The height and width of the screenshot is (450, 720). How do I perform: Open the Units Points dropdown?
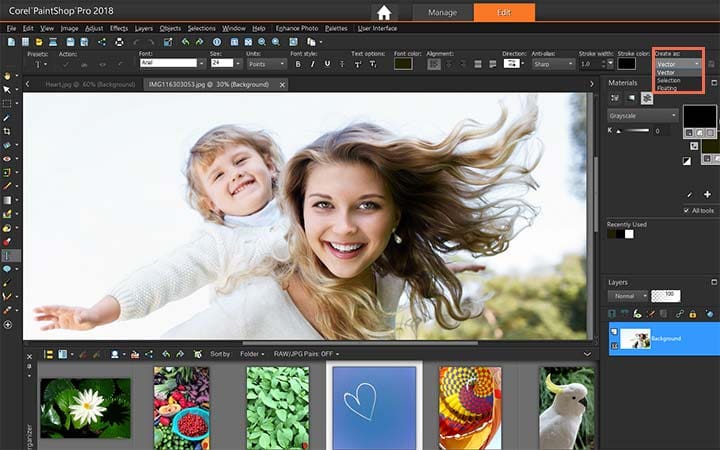tap(267, 64)
